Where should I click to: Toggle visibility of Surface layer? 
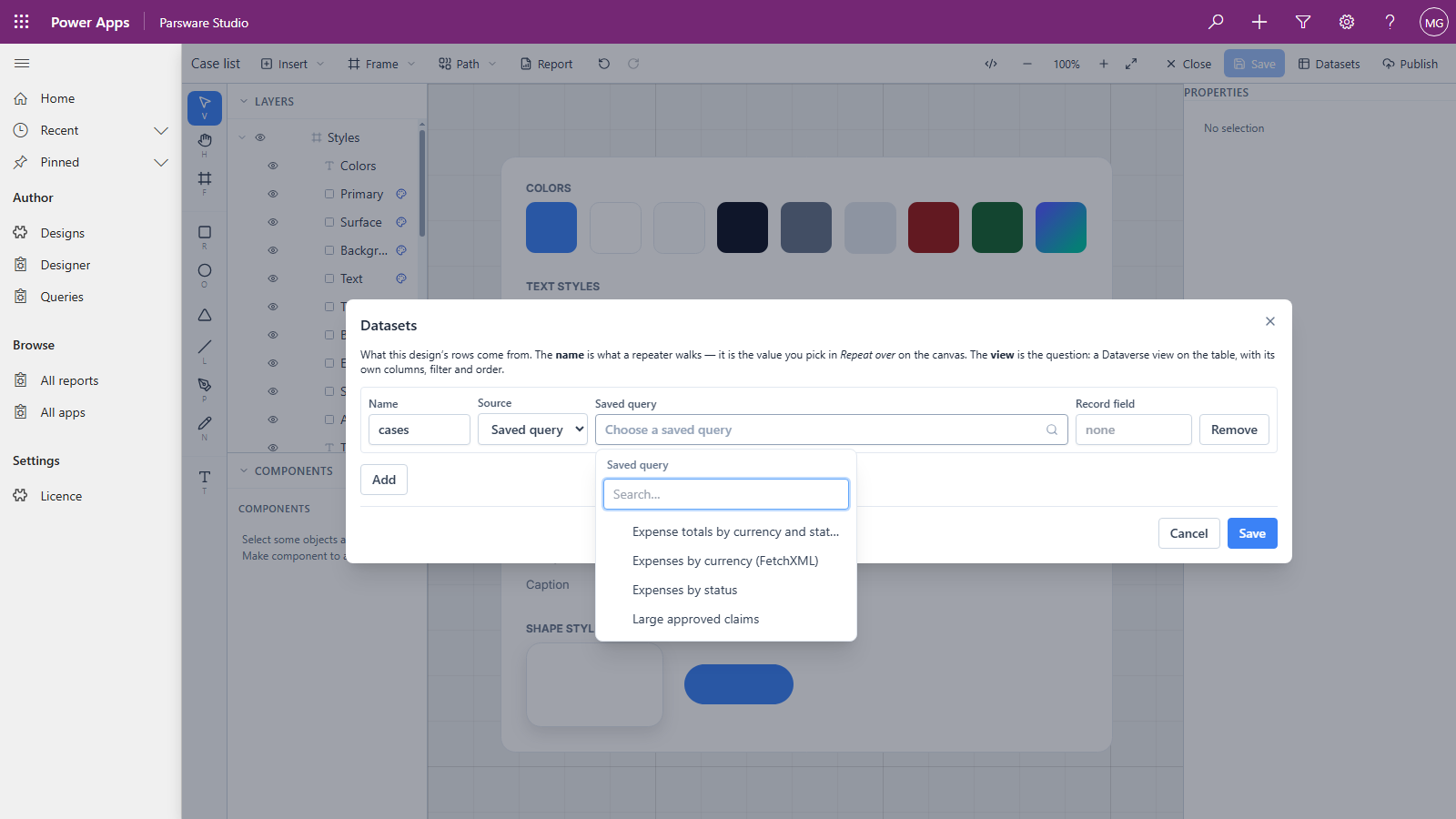coord(272,222)
